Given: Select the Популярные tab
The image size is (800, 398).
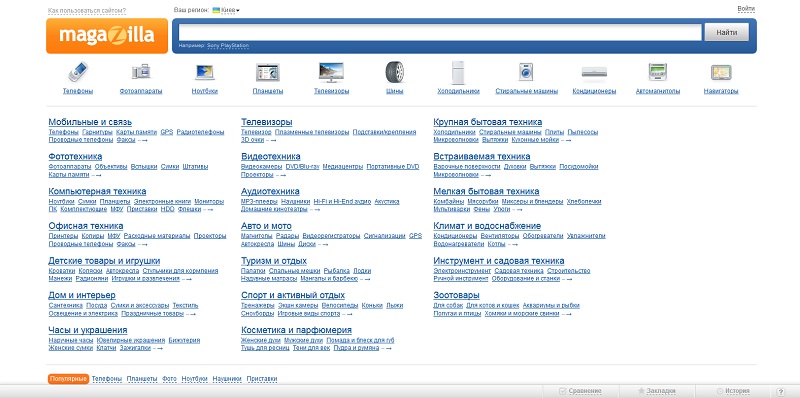Looking at the screenshot, I should [68, 379].
